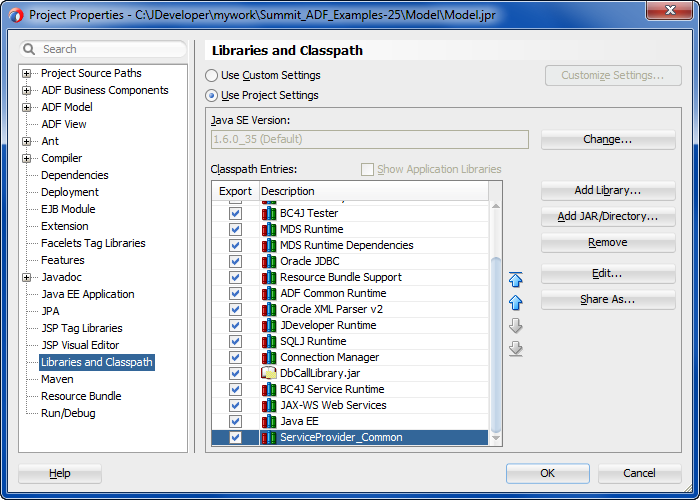The image size is (700, 500).
Task: Open Help for this dialog
Action: click(60, 473)
